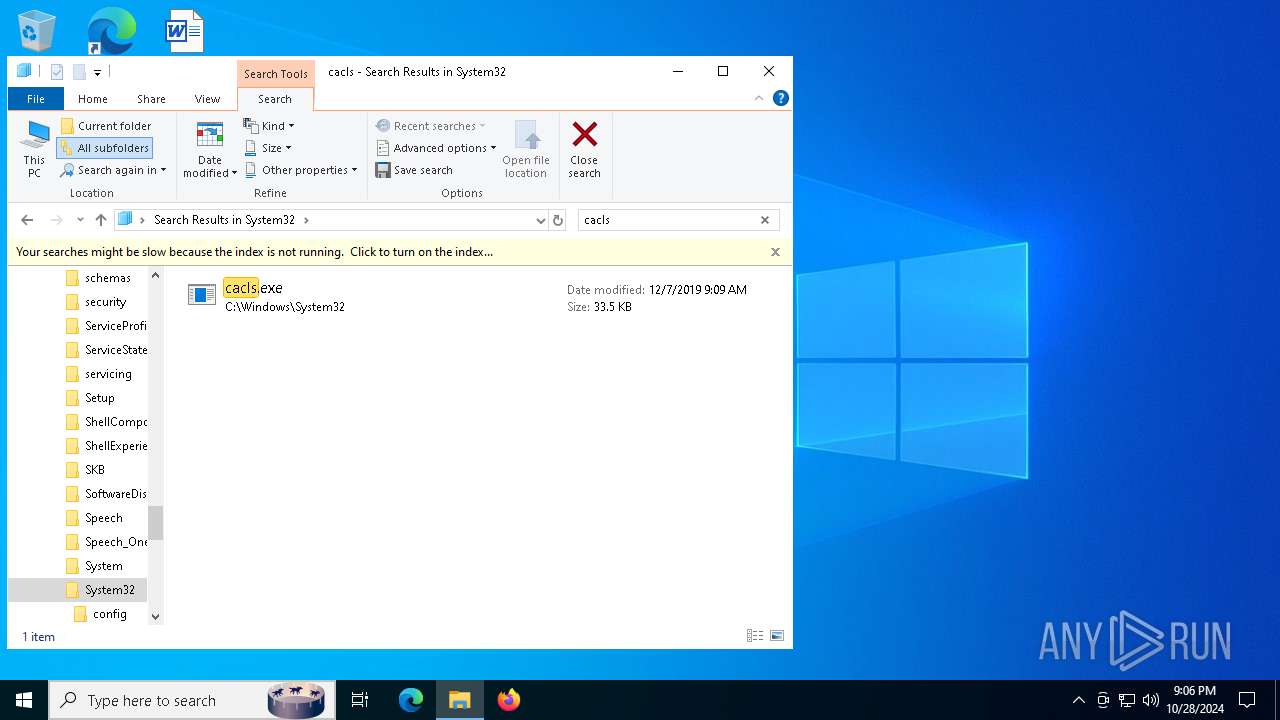Image resolution: width=1280 pixels, height=720 pixels.
Task: Click the cacls.exe file icon
Action: point(202,295)
